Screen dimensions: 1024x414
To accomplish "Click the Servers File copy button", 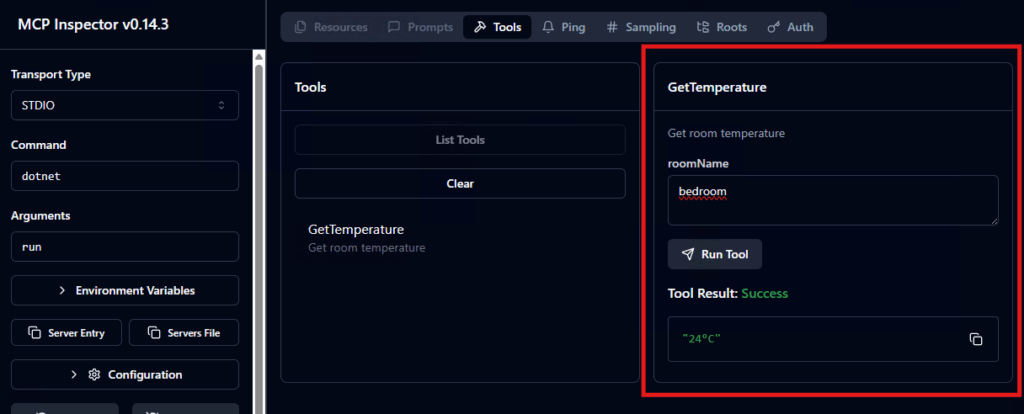I will point(184,333).
